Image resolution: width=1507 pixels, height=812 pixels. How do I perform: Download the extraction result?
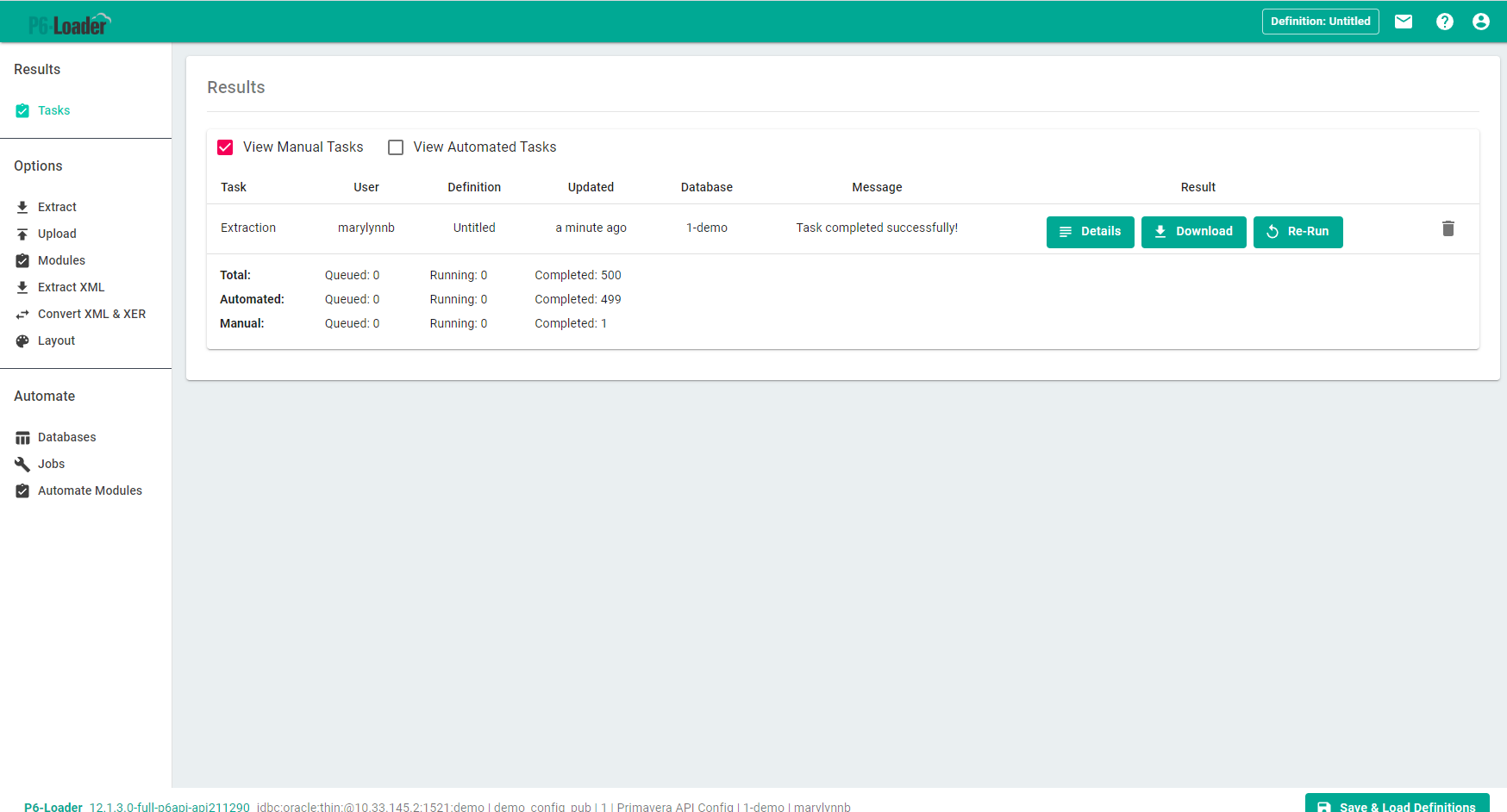tap(1193, 232)
